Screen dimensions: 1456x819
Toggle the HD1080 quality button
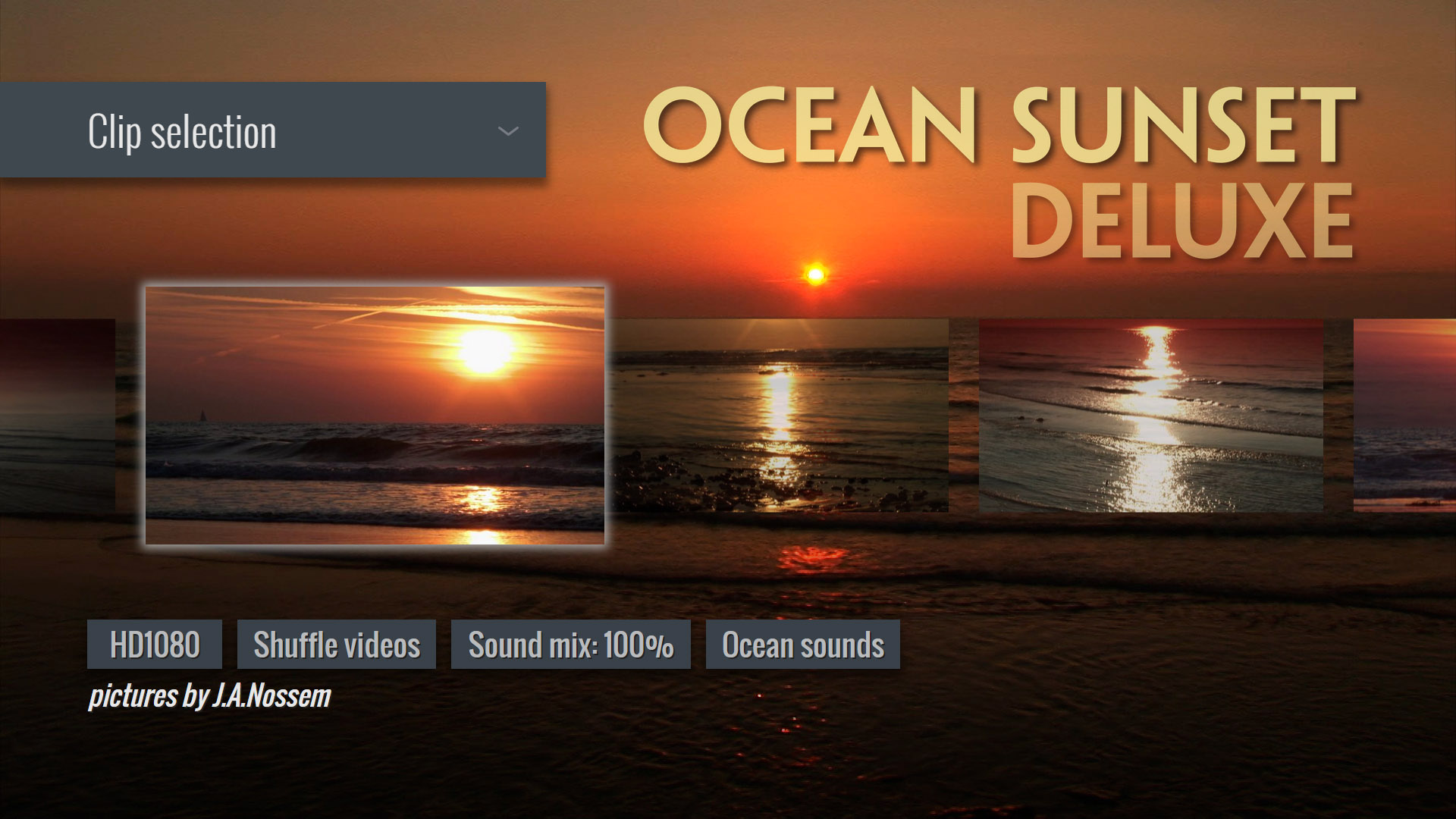coord(155,645)
